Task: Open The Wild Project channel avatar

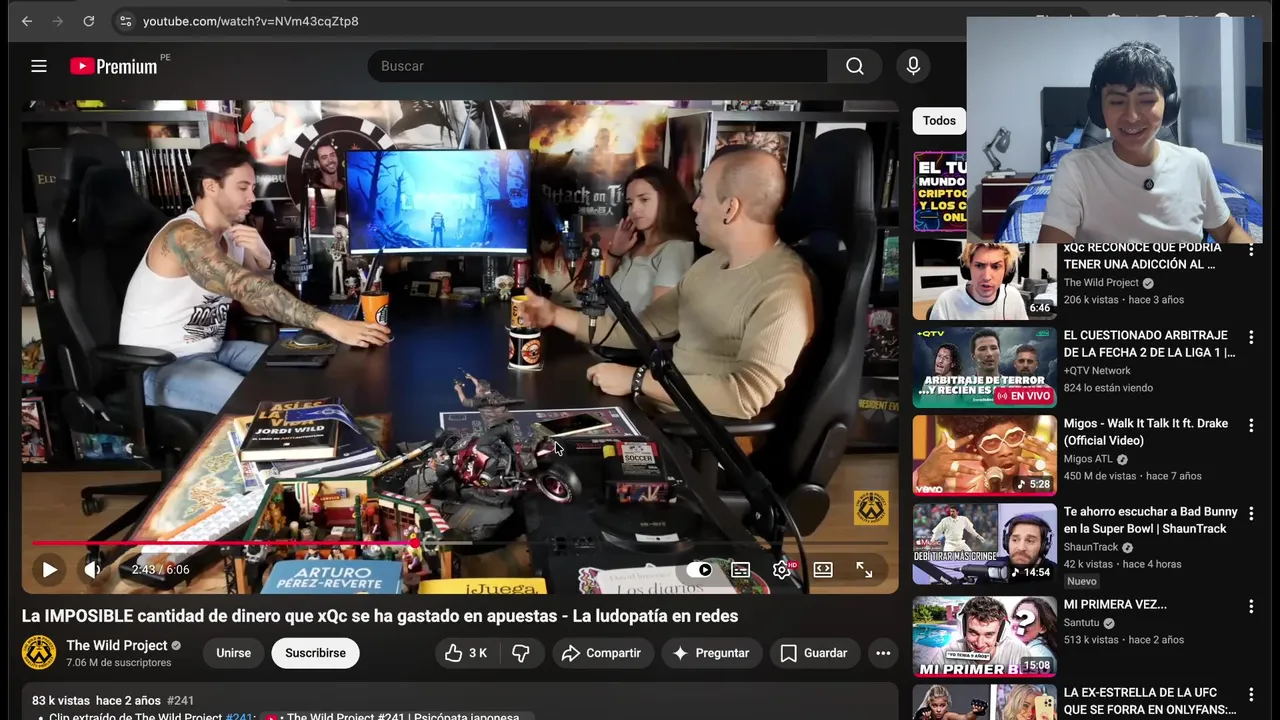Action: point(39,652)
